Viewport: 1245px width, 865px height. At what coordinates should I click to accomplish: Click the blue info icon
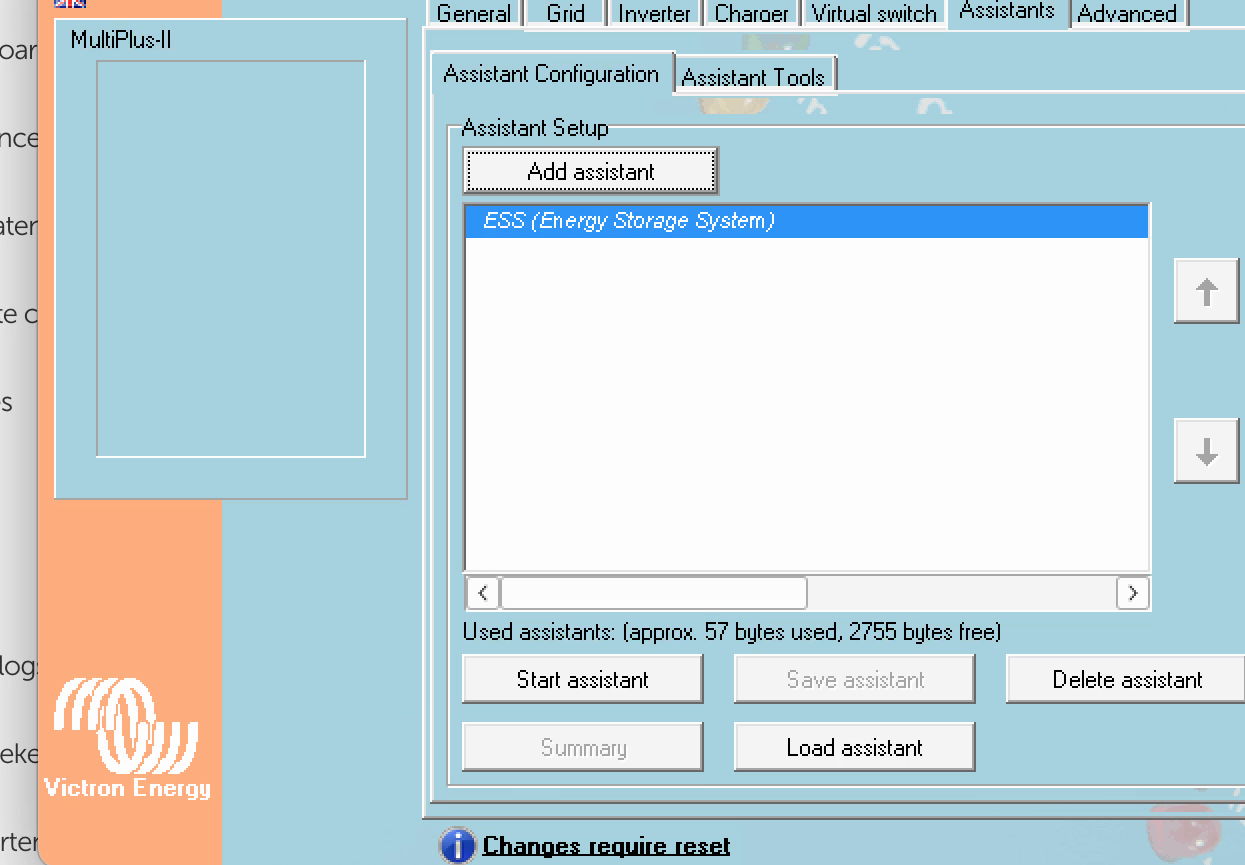(x=457, y=846)
